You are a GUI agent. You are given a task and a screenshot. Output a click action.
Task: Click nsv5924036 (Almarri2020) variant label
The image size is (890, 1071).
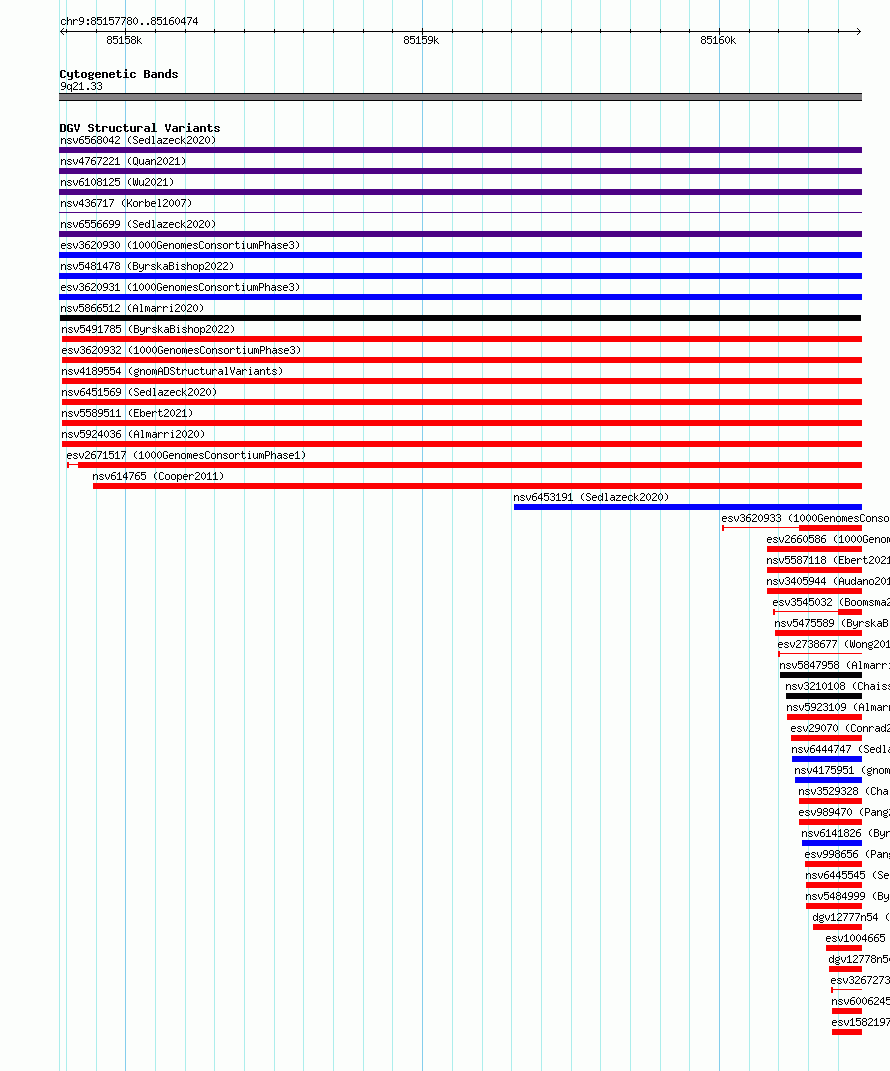[x=133, y=434]
